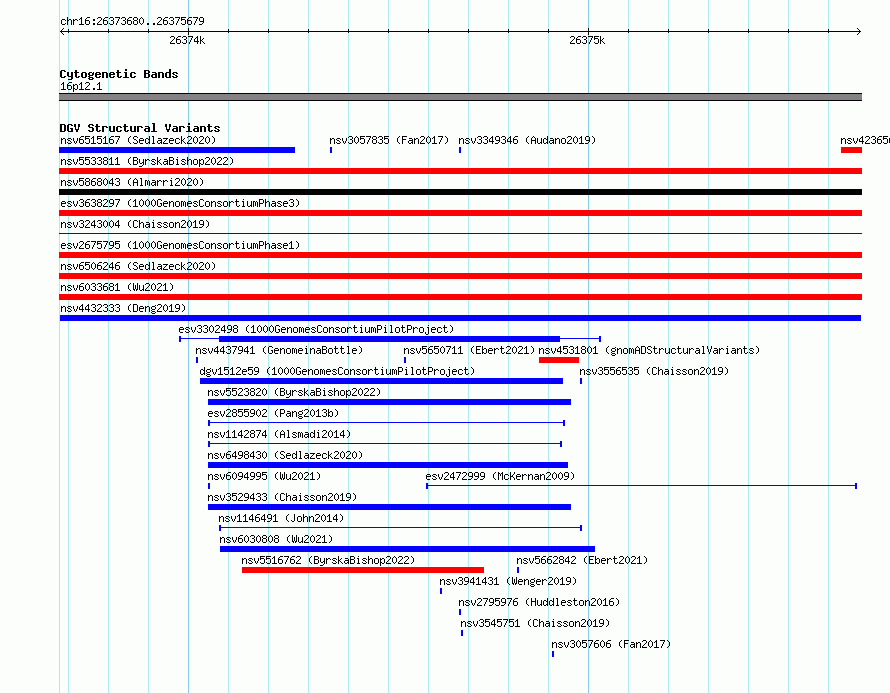890x693 pixels.
Task: Click nsv6030808 (Wu2021) label
Action: (276, 539)
